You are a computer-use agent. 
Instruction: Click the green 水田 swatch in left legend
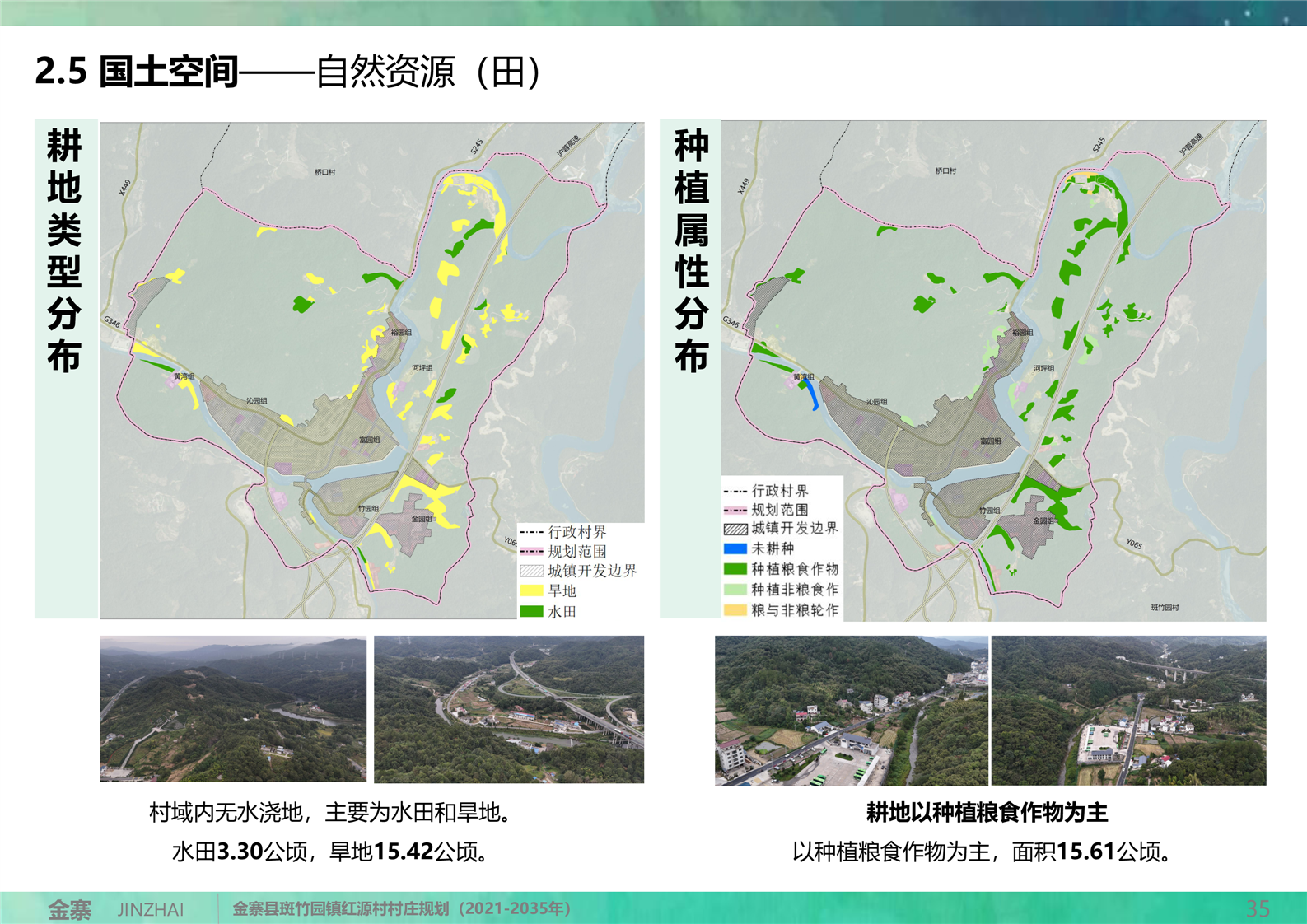tap(531, 611)
